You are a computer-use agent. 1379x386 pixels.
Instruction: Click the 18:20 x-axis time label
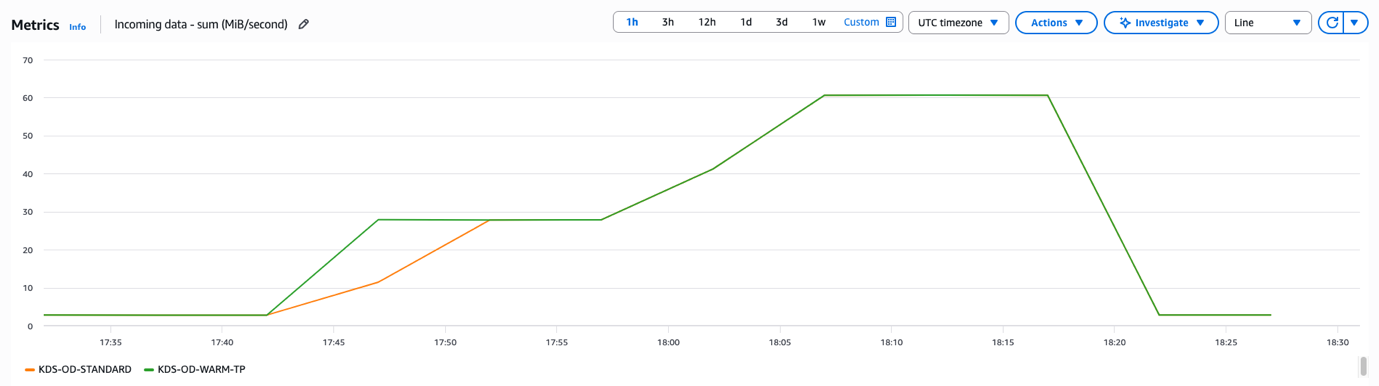tap(1115, 342)
